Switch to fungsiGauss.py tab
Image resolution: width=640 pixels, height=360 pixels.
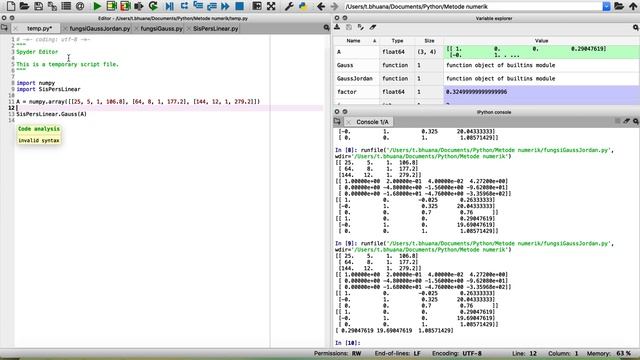pos(162,29)
